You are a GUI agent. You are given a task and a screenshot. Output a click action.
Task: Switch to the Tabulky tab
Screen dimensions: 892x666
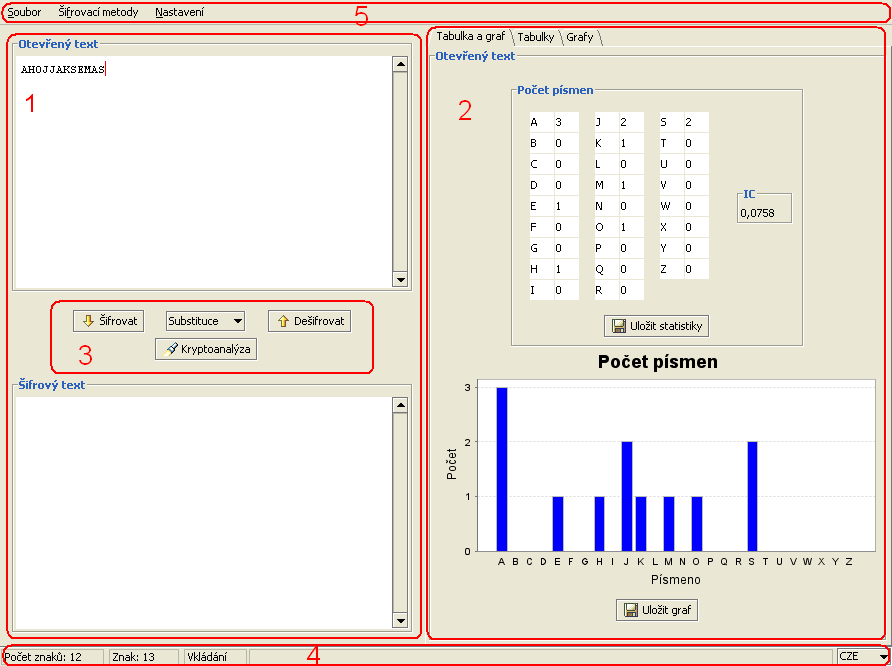(x=536, y=37)
